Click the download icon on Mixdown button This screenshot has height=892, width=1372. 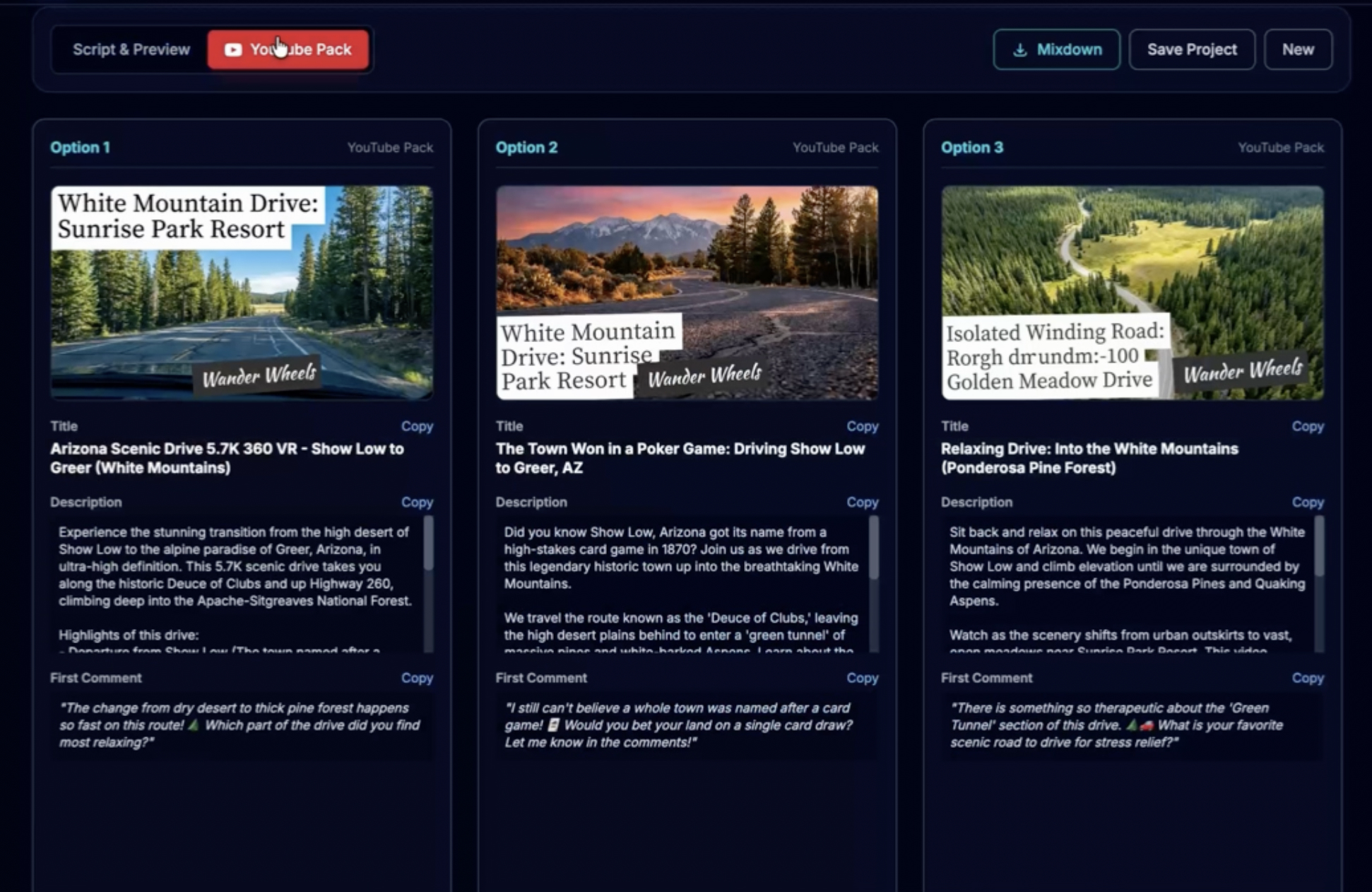click(x=1019, y=50)
